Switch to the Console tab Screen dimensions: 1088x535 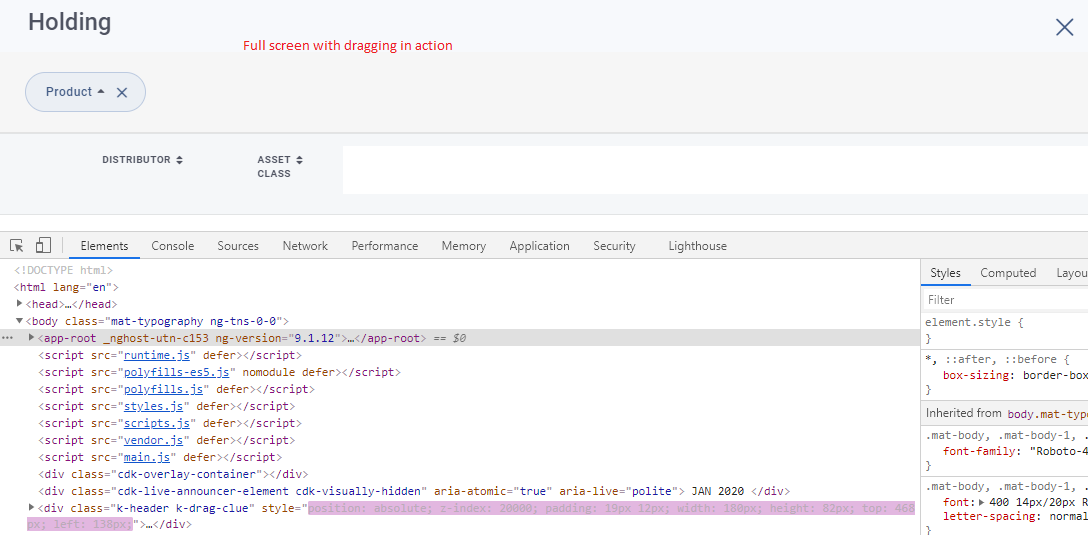173,246
